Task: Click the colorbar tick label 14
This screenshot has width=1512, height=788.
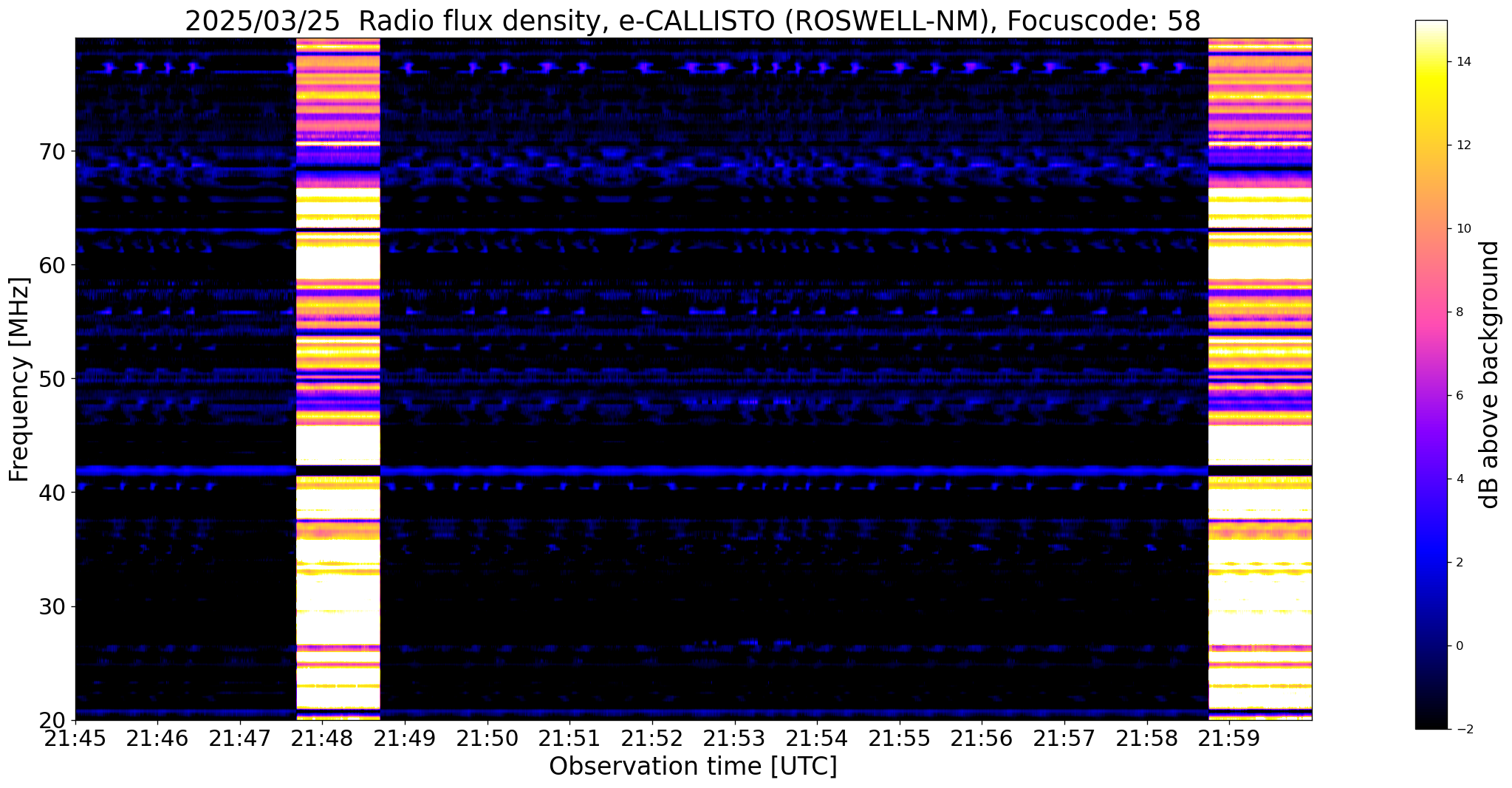Action: (1461, 62)
